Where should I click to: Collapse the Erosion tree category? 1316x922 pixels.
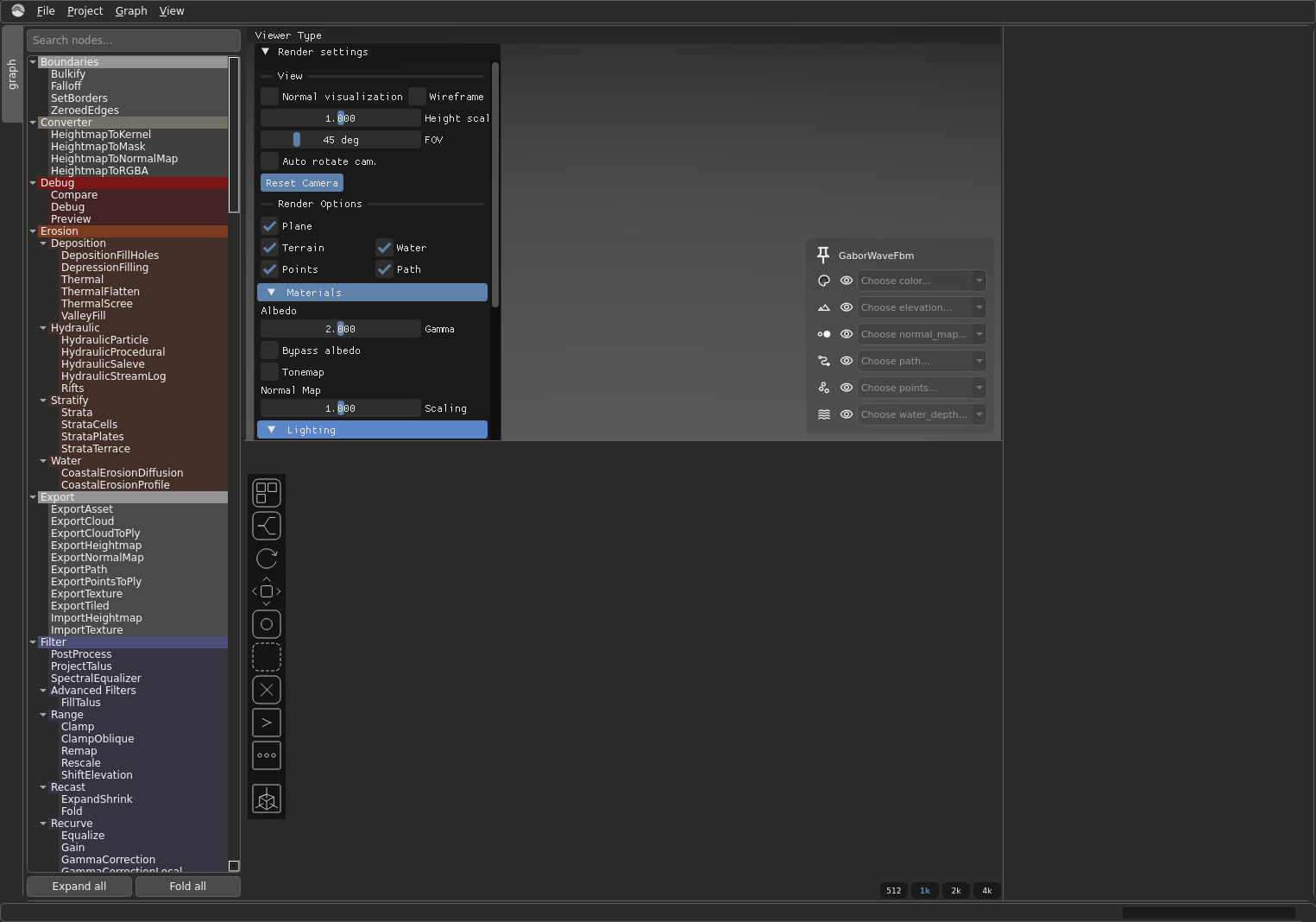[33, 231]
